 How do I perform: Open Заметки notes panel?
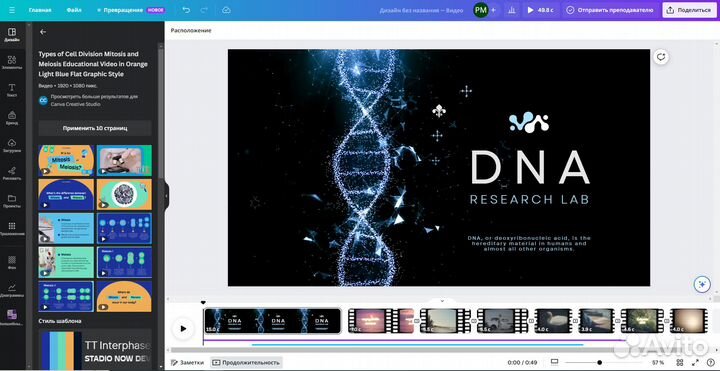click(187, 362)
